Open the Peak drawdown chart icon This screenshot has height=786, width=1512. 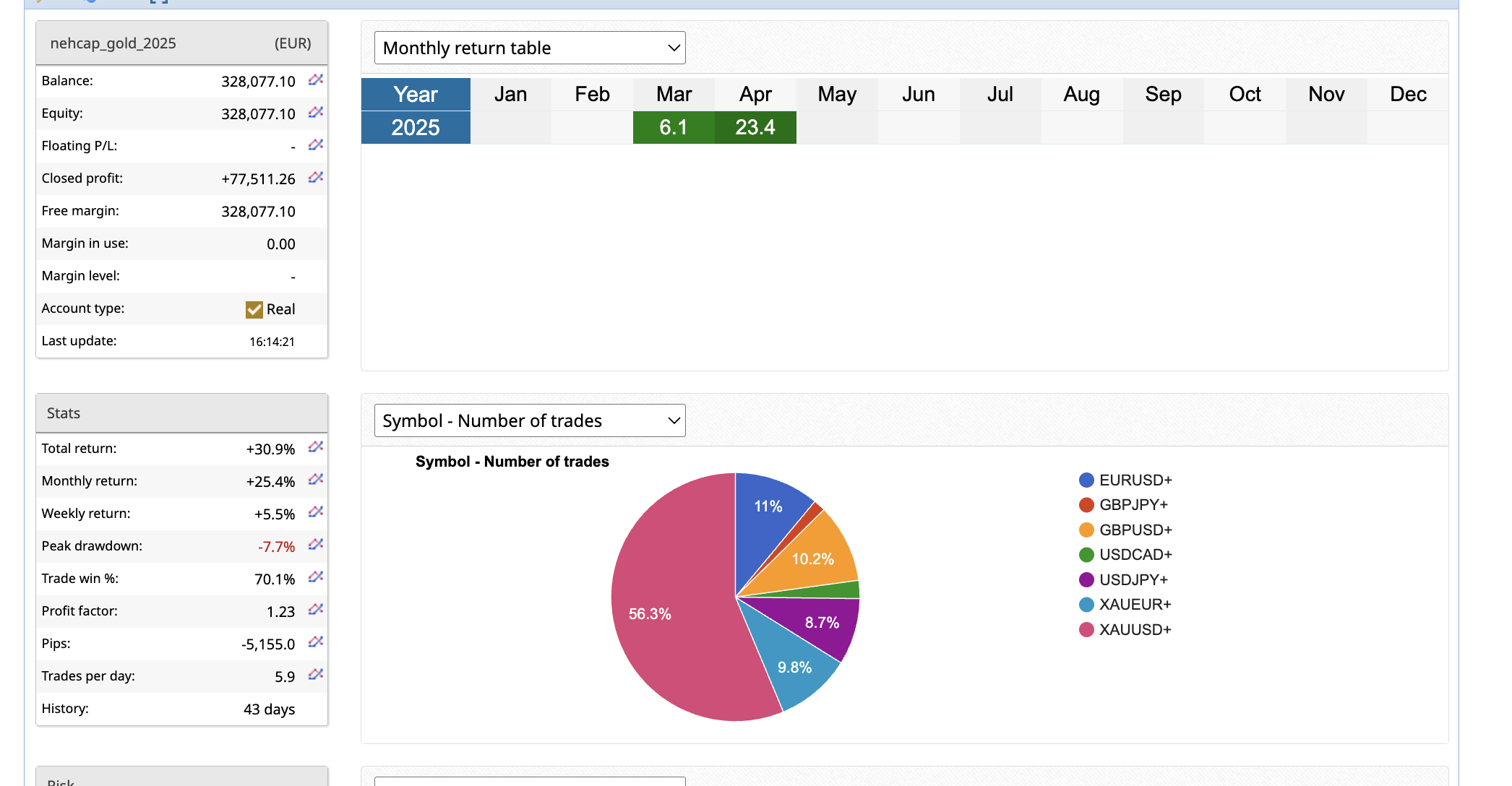pyautogui.click(x=315, y=545)
